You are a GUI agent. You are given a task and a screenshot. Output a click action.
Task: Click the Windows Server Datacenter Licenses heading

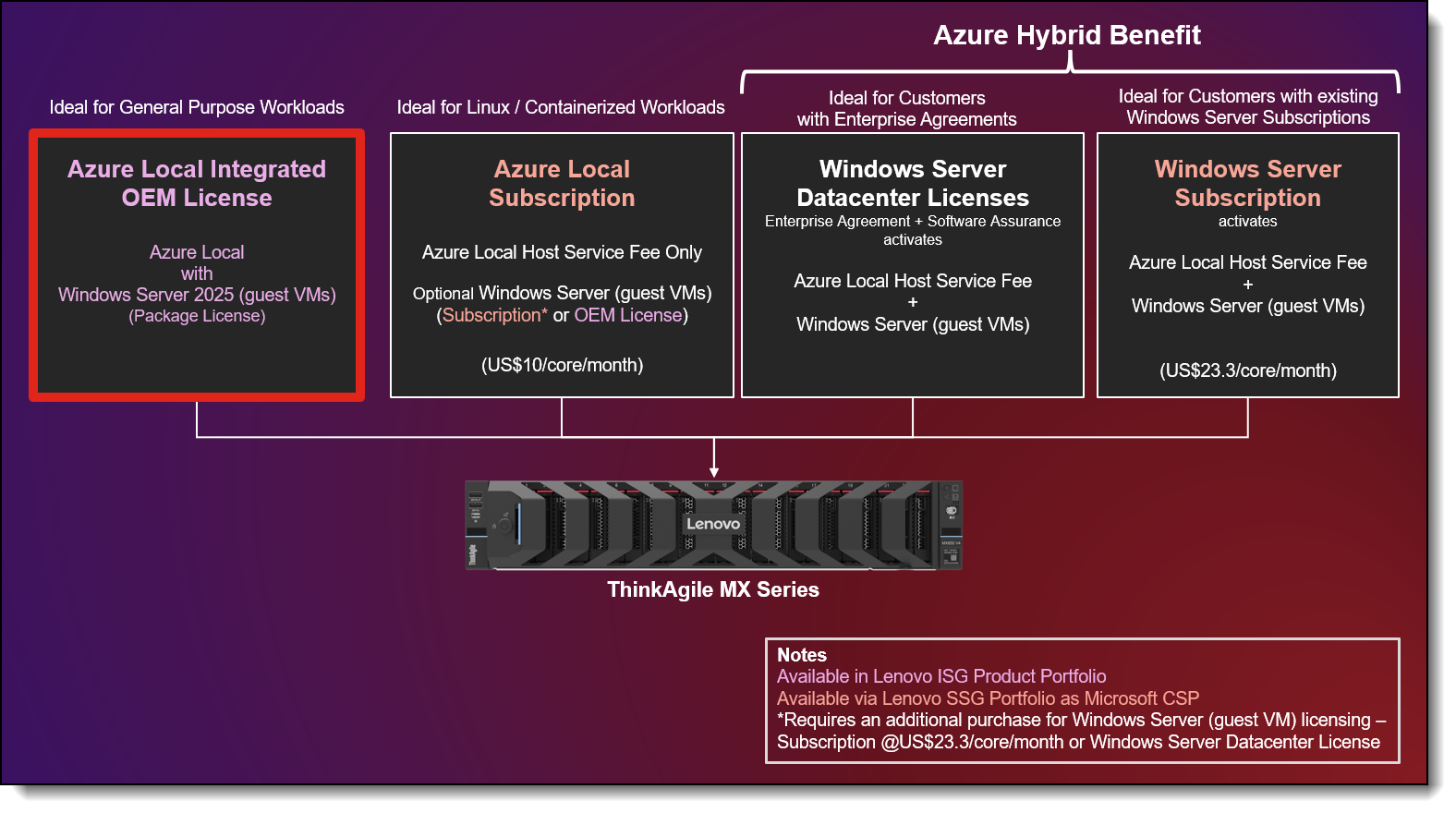click(x=912, y=183)
